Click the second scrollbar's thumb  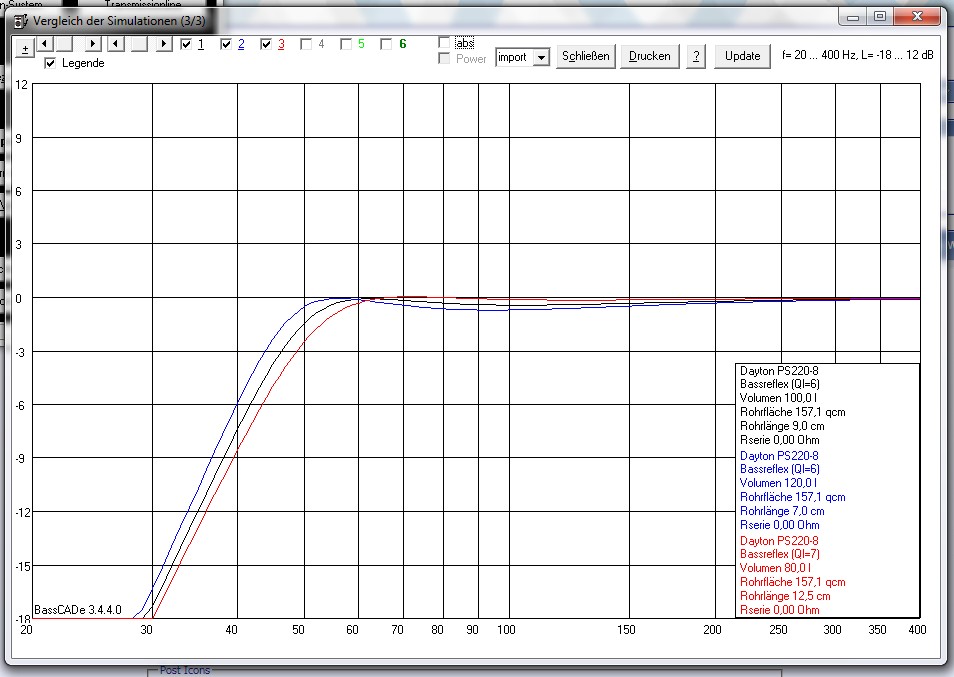[x=139, y=44]
